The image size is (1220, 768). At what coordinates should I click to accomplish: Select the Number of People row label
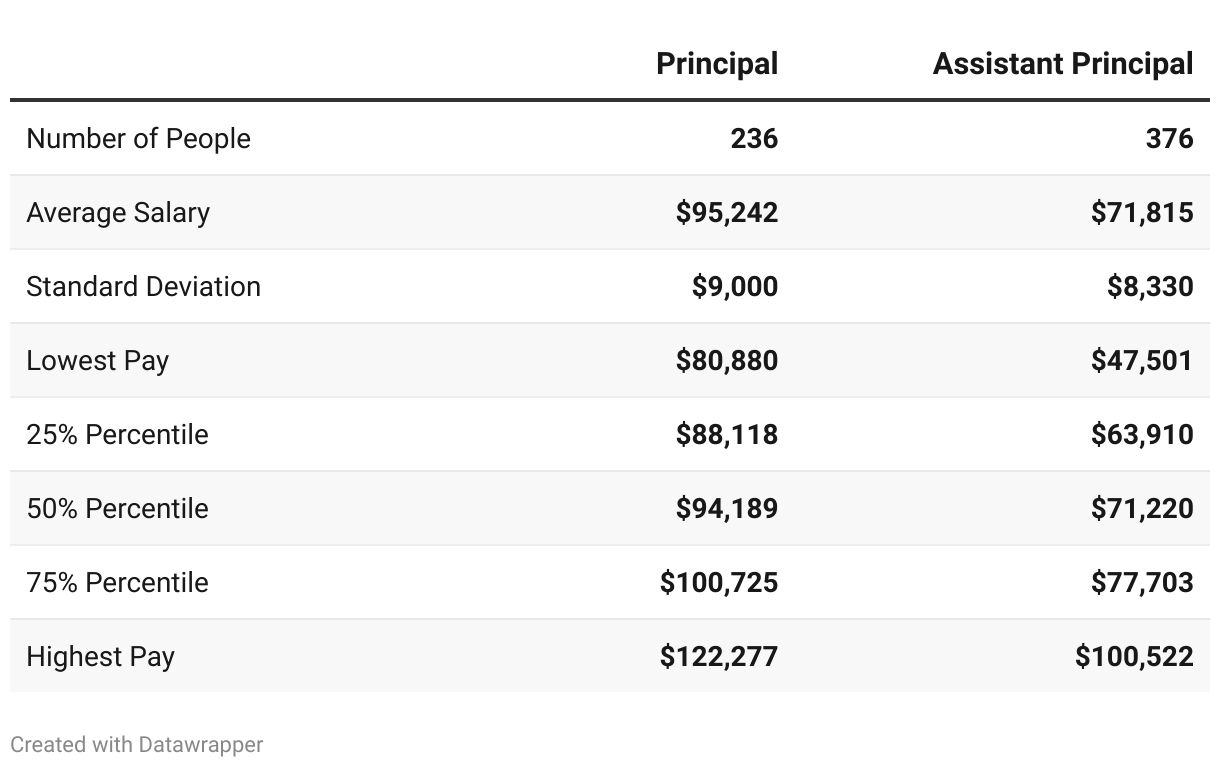[138, 139]
